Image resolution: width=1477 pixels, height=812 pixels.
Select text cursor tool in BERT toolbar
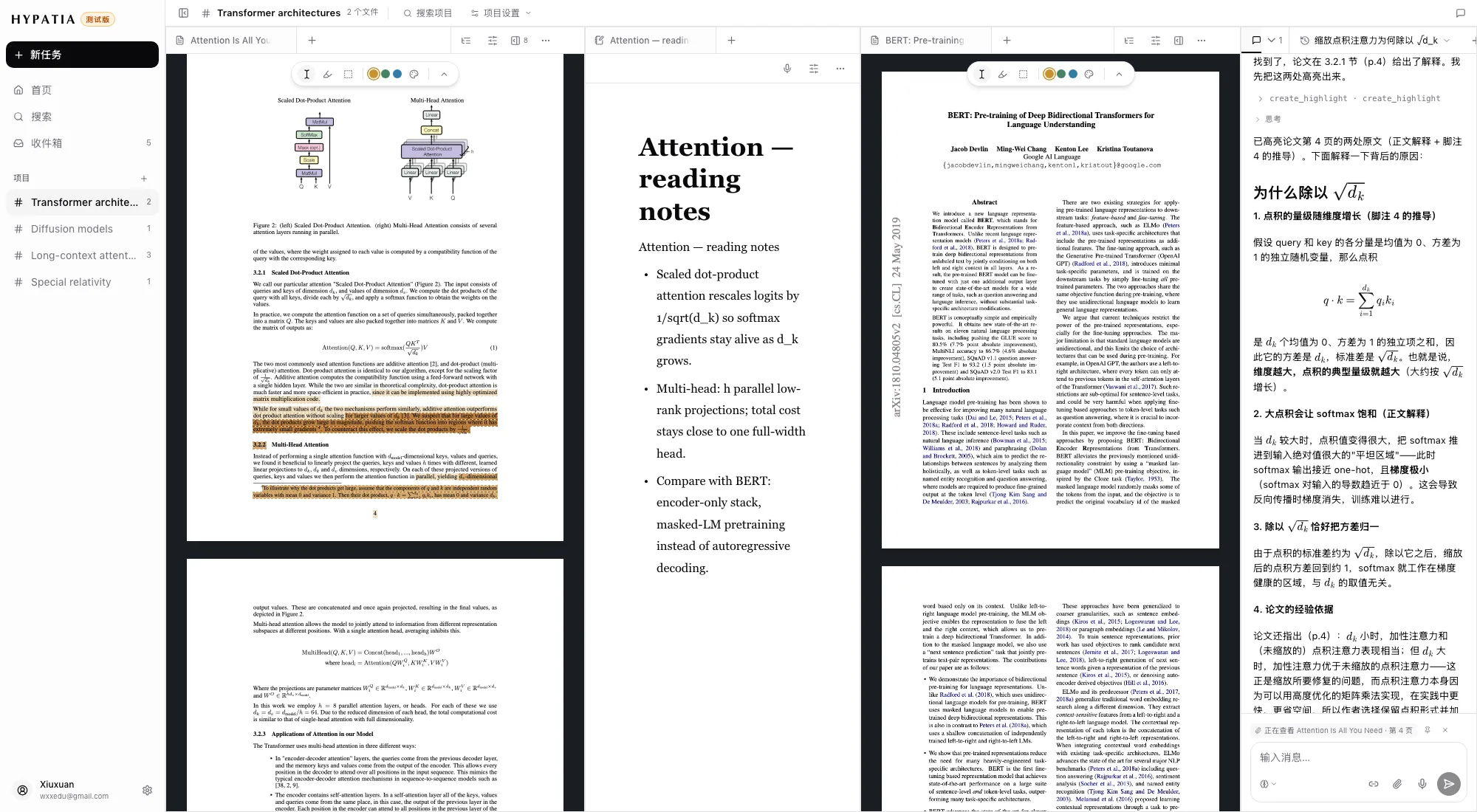(981, 74)
